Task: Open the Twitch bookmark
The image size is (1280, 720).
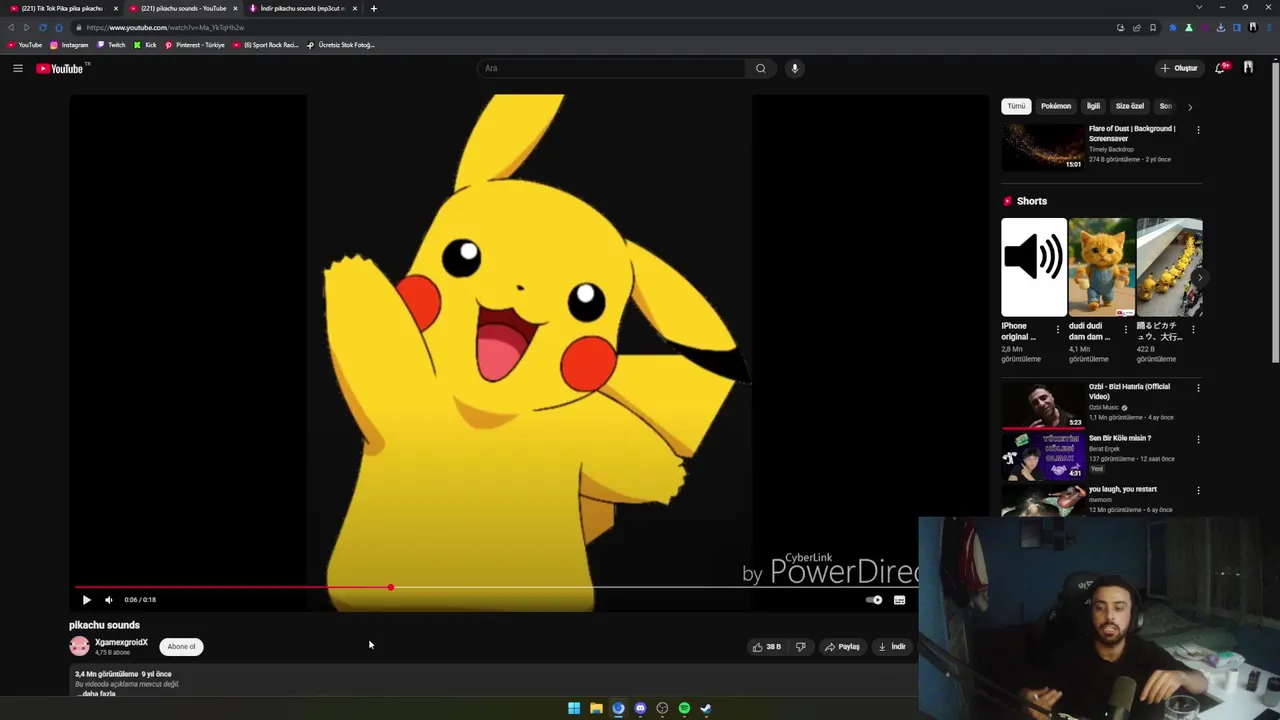Action: 111,45
